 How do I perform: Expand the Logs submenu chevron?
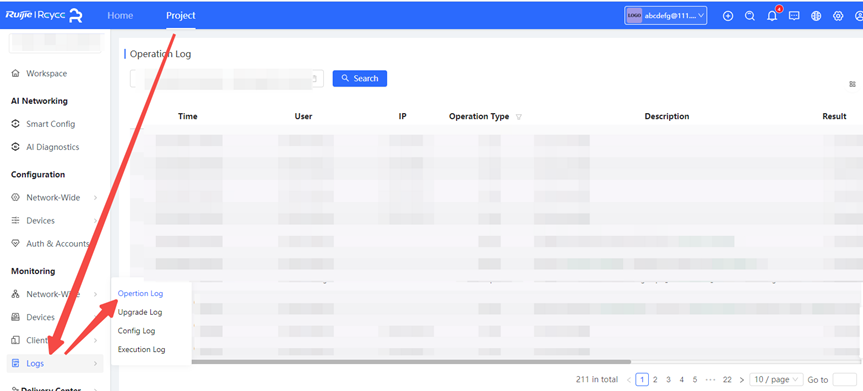point(95,363)
